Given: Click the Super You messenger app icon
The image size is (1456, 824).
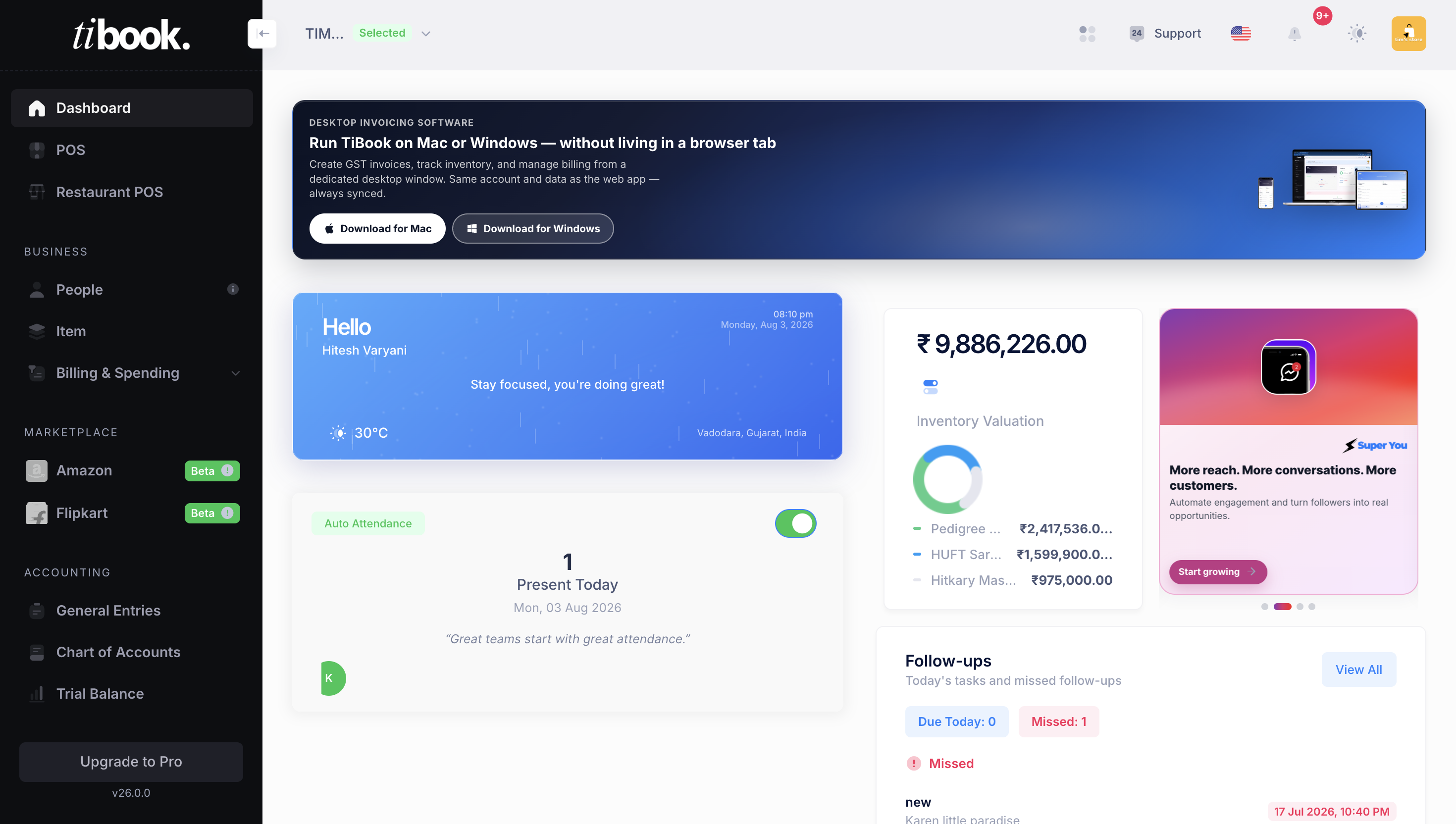Looking at the screenshot, I should click(1288, 367).
